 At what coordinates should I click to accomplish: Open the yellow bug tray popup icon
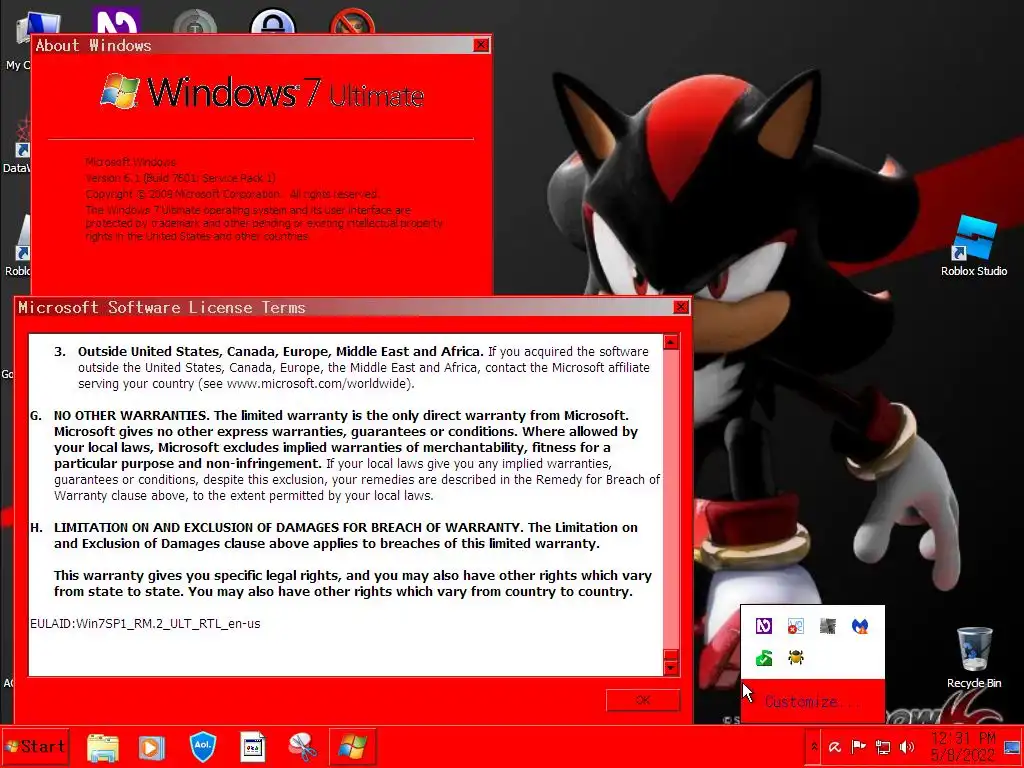point(795,657)
